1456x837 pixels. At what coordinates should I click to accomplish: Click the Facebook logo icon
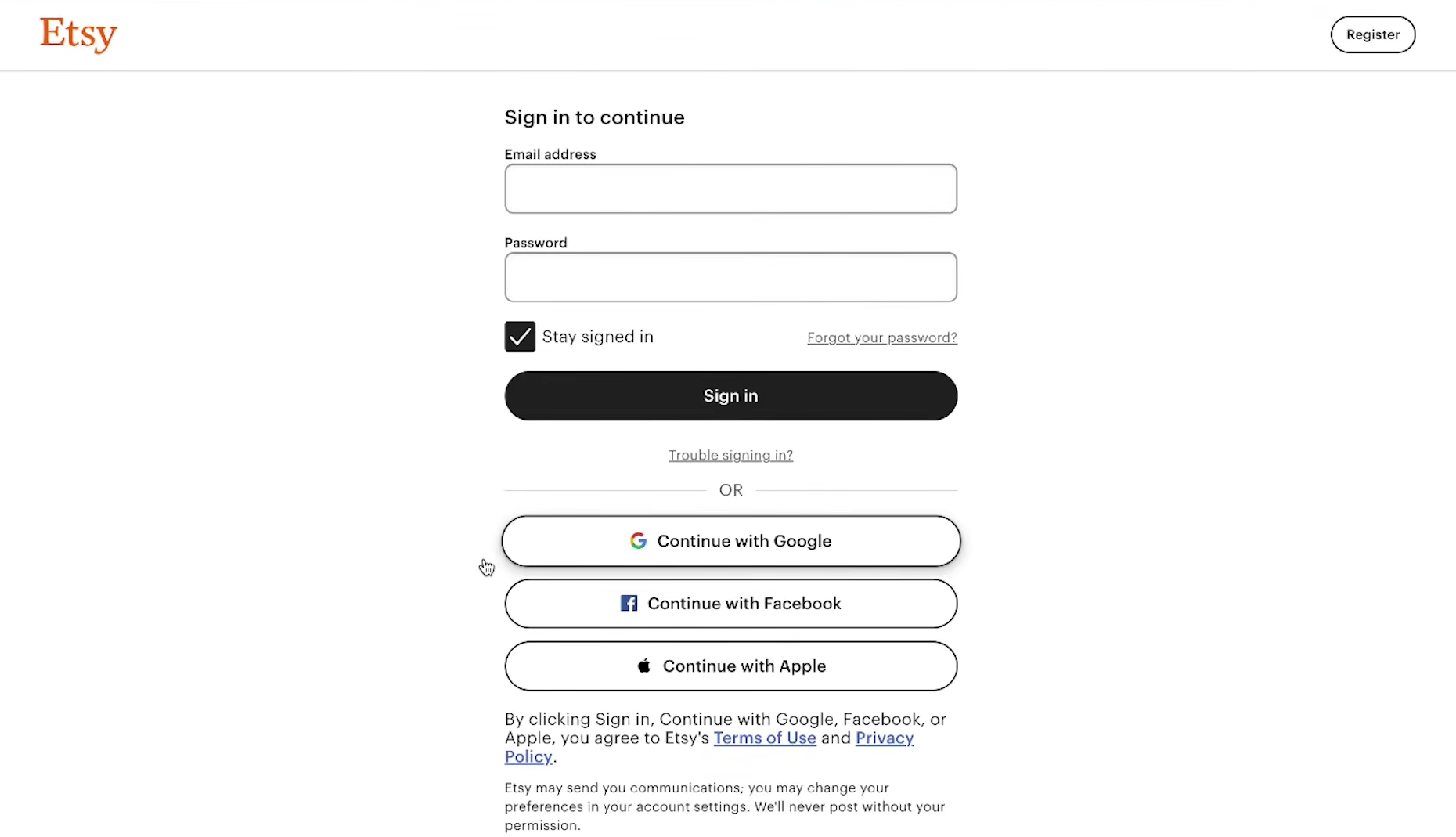click(x=629, y=604)
